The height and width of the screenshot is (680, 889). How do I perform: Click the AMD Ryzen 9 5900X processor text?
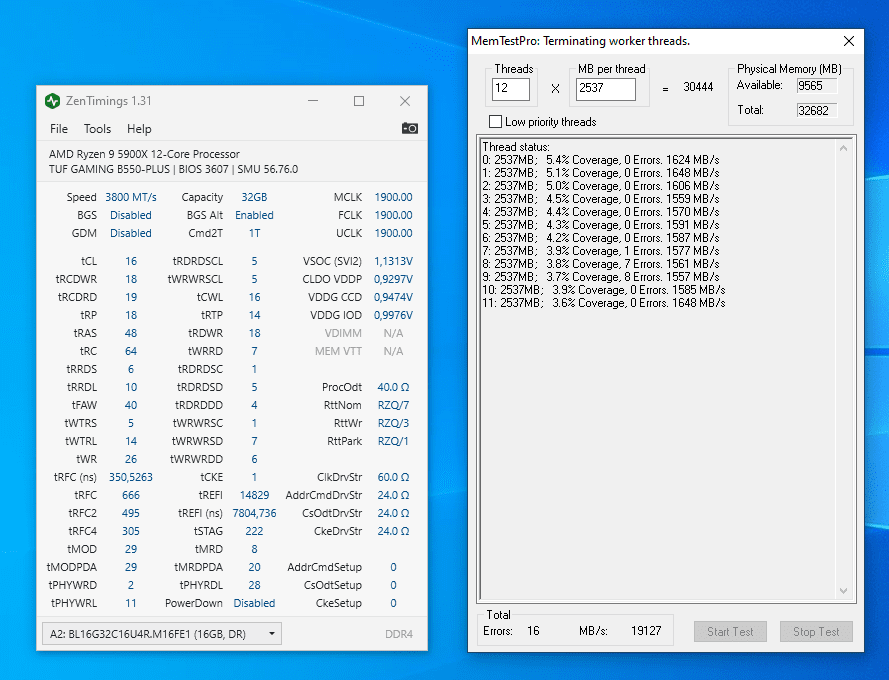(x=144, y=154)
